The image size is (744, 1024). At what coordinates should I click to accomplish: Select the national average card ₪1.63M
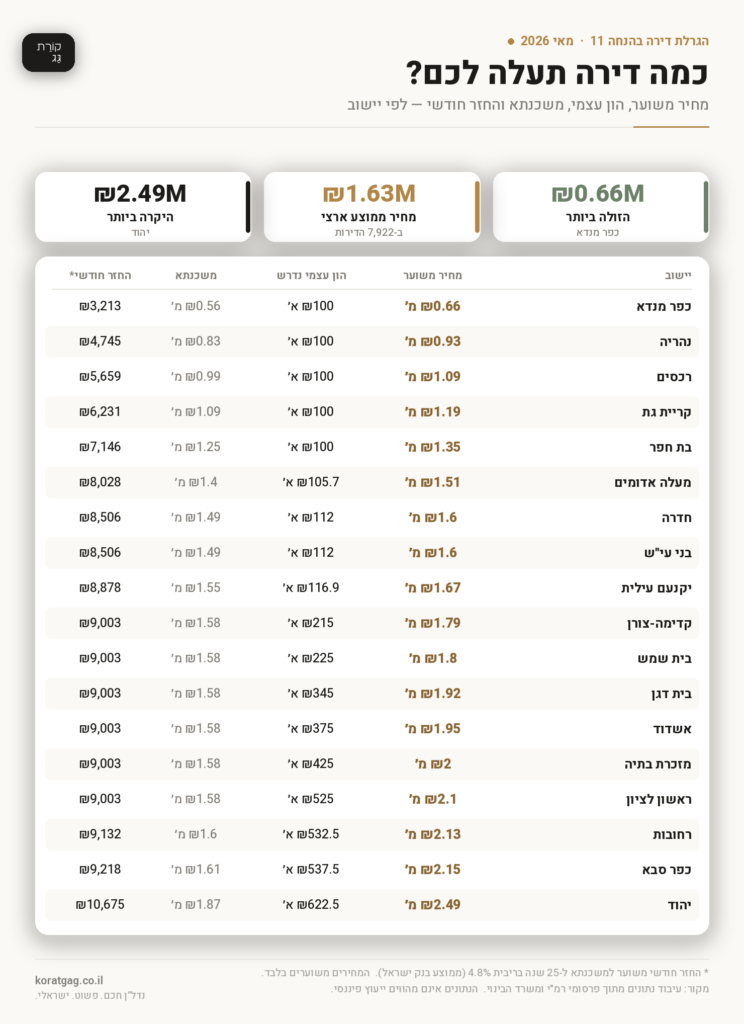372,207
